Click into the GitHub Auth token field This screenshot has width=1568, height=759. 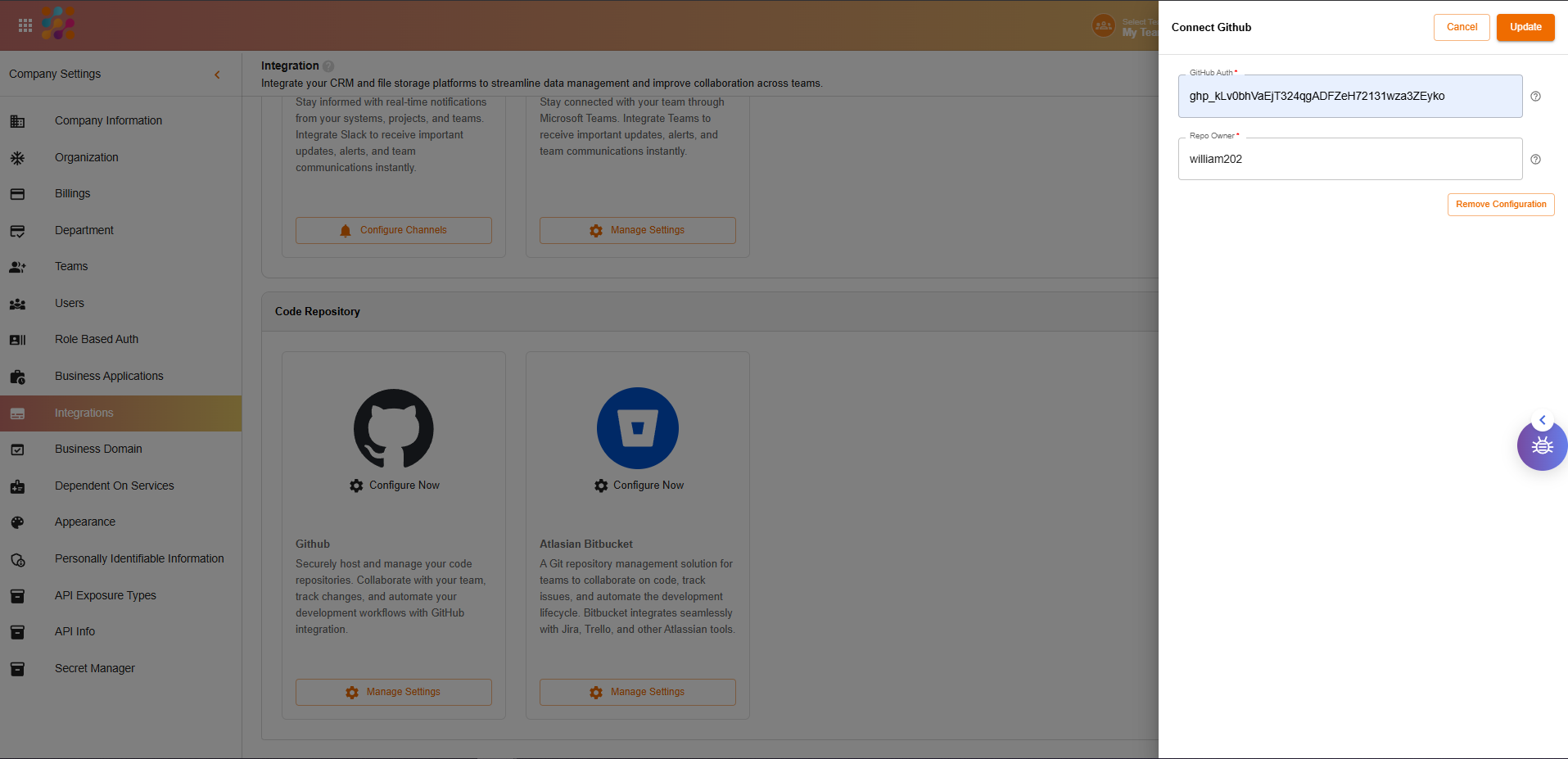click(x=1349, y=97)
